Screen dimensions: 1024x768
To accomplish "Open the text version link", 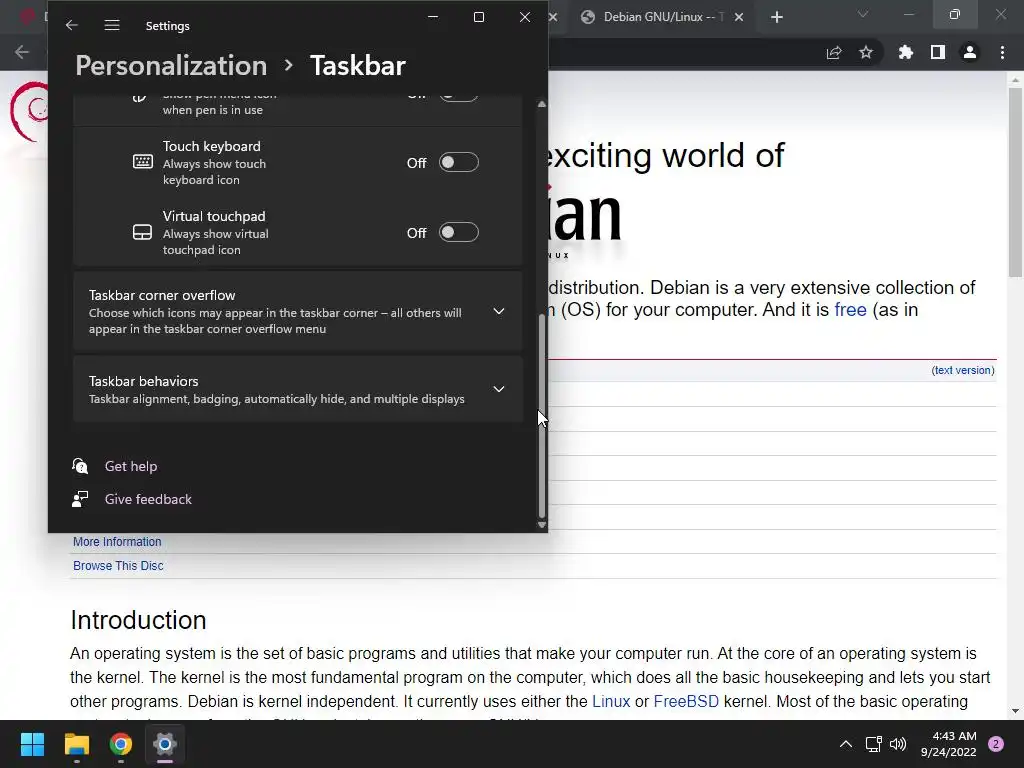I will pyautogui.click(x=963, y=370).
